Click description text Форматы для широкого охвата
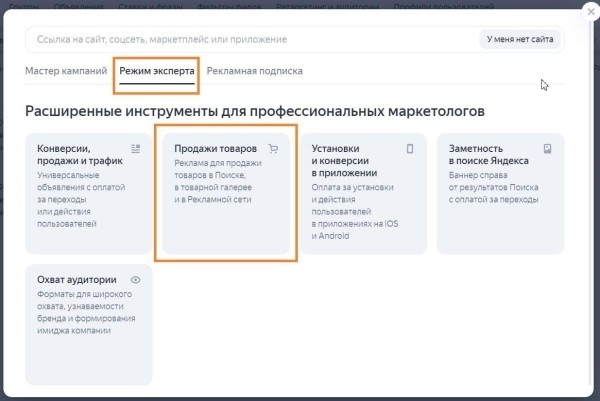600x401 pixels. pyautogui.click(x=86, y=312)
